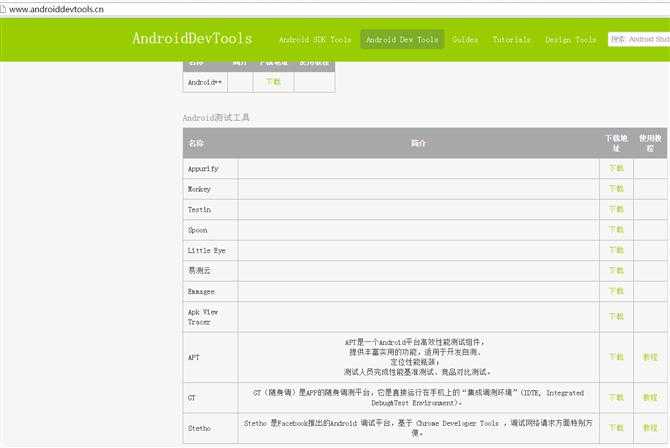Click the 下载 link for 易测云

(x=616, y=271)
